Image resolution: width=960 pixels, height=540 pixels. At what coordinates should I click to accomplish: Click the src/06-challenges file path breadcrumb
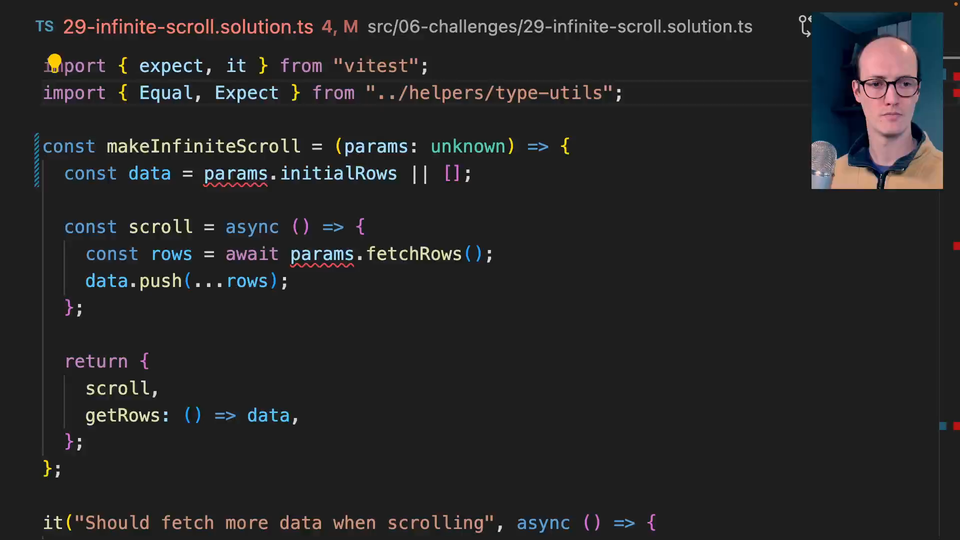[x=559, y=27]
